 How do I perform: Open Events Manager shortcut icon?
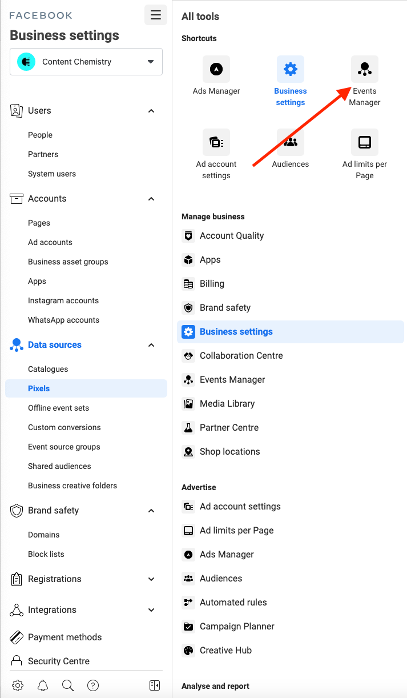click(x=364, y=69)
